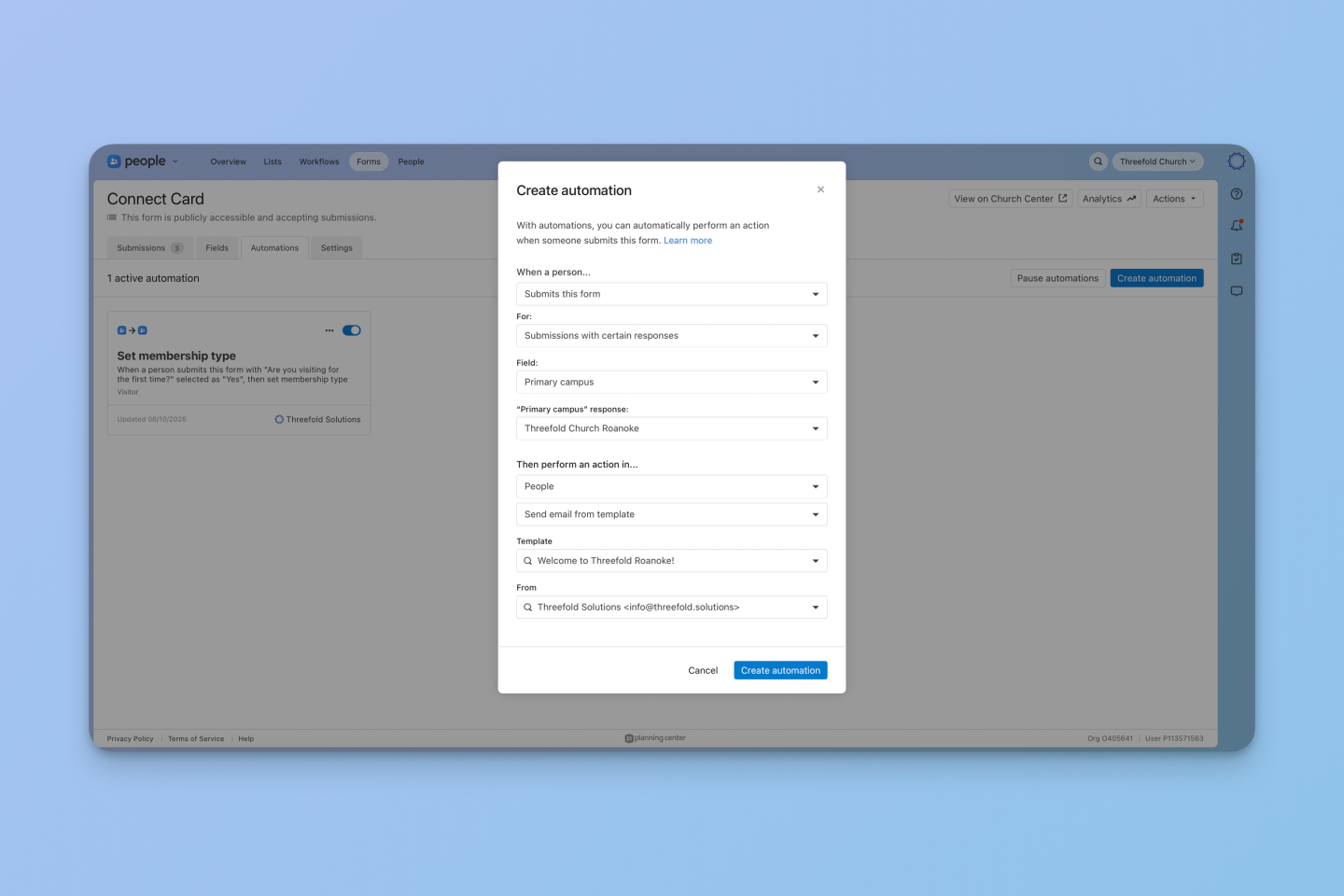Open the ellipsis menu on Set membership type card

[x=329, y=330]
